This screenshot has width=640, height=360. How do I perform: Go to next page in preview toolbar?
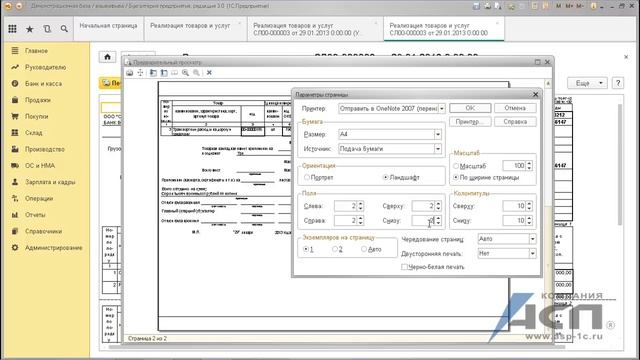coord(164,73)
